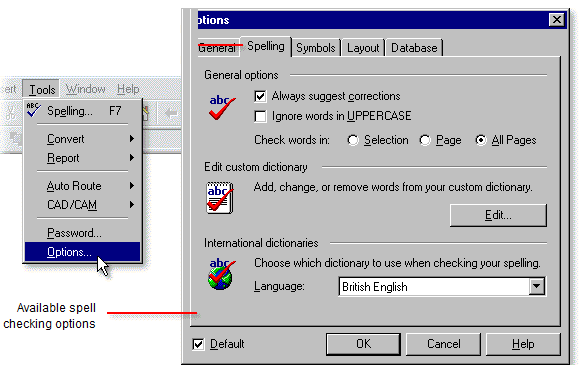Toggle the Default checkbox
Viewport: 579px width, 365px height.
198,344
